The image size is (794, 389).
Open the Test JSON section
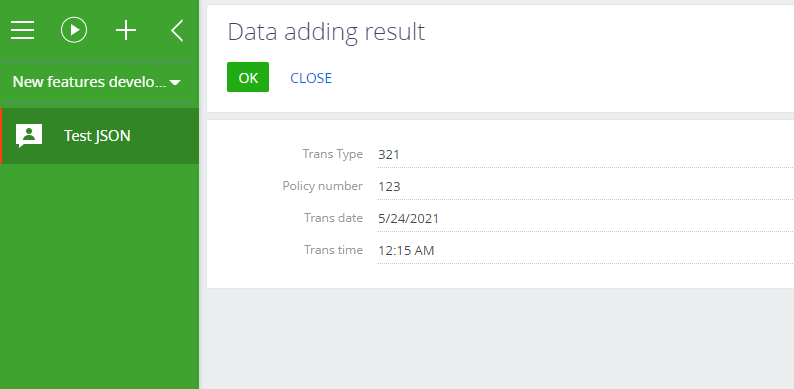point(99,136)
